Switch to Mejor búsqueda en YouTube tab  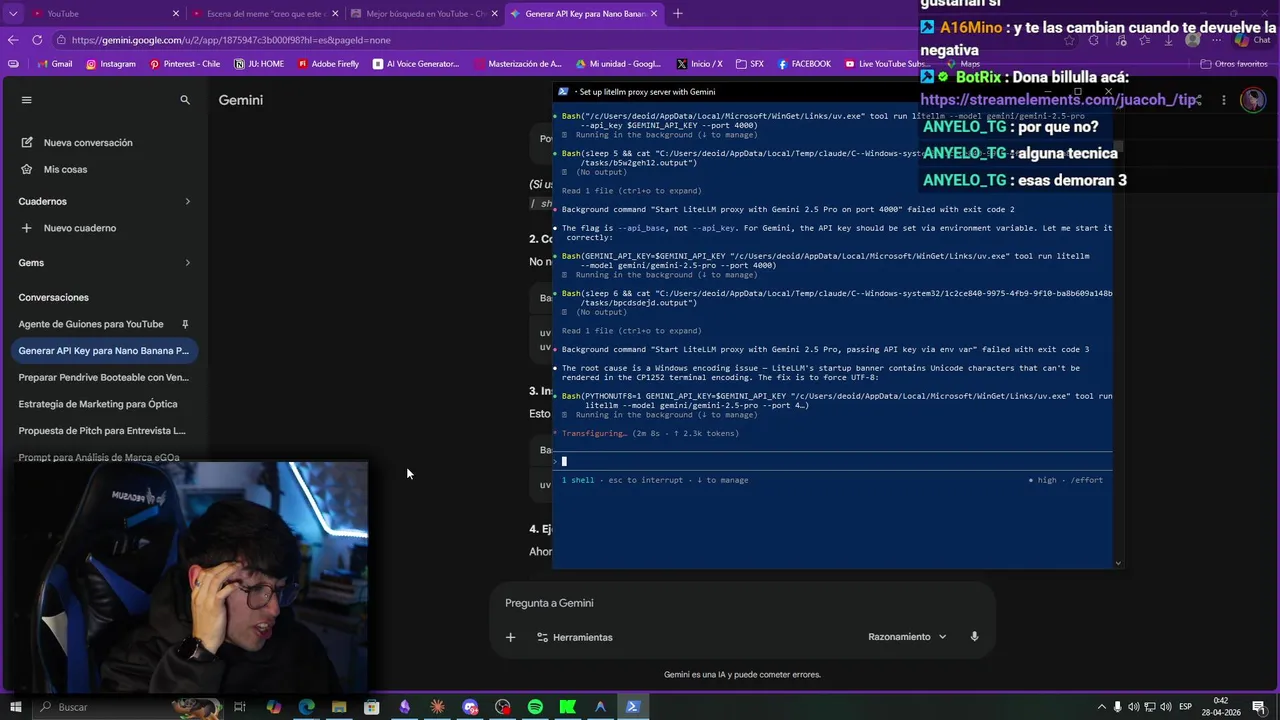(426, 14)
